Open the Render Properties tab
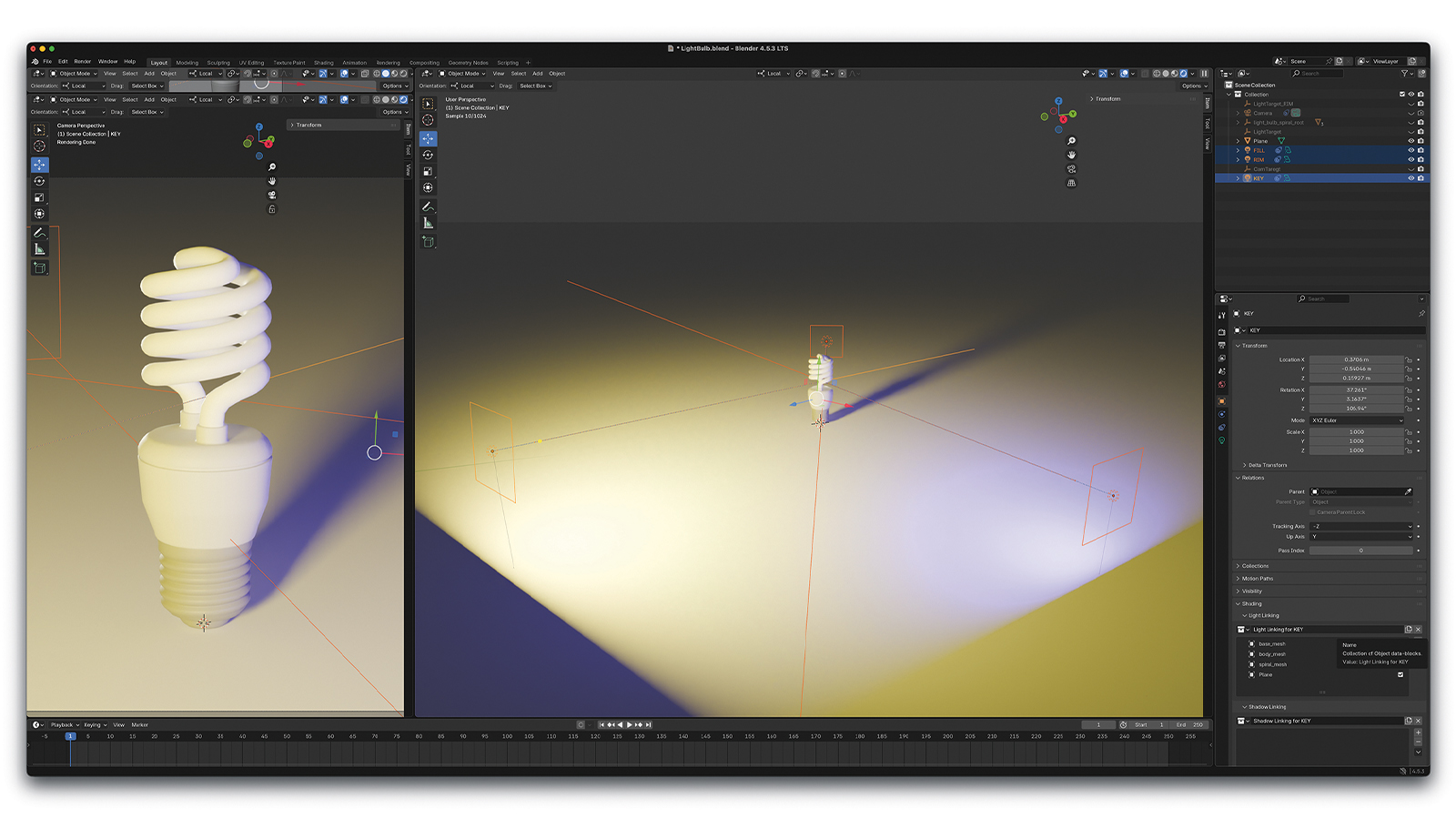 click(x=1222, y=332)
